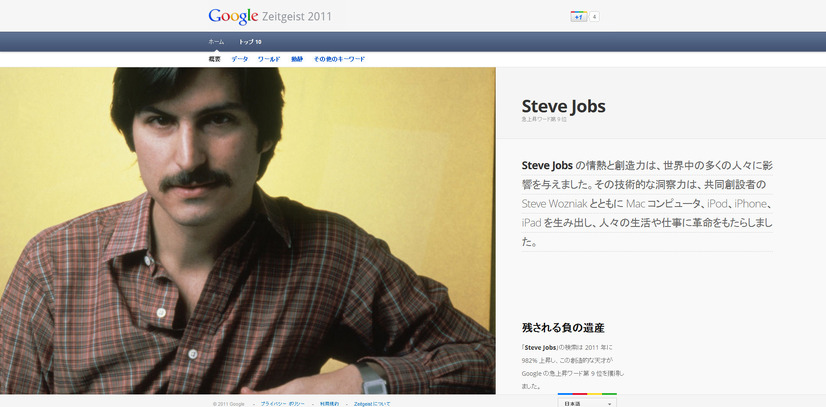
Task: Click the Zeitgeist 2011 title text
Action: click(297, 16)
